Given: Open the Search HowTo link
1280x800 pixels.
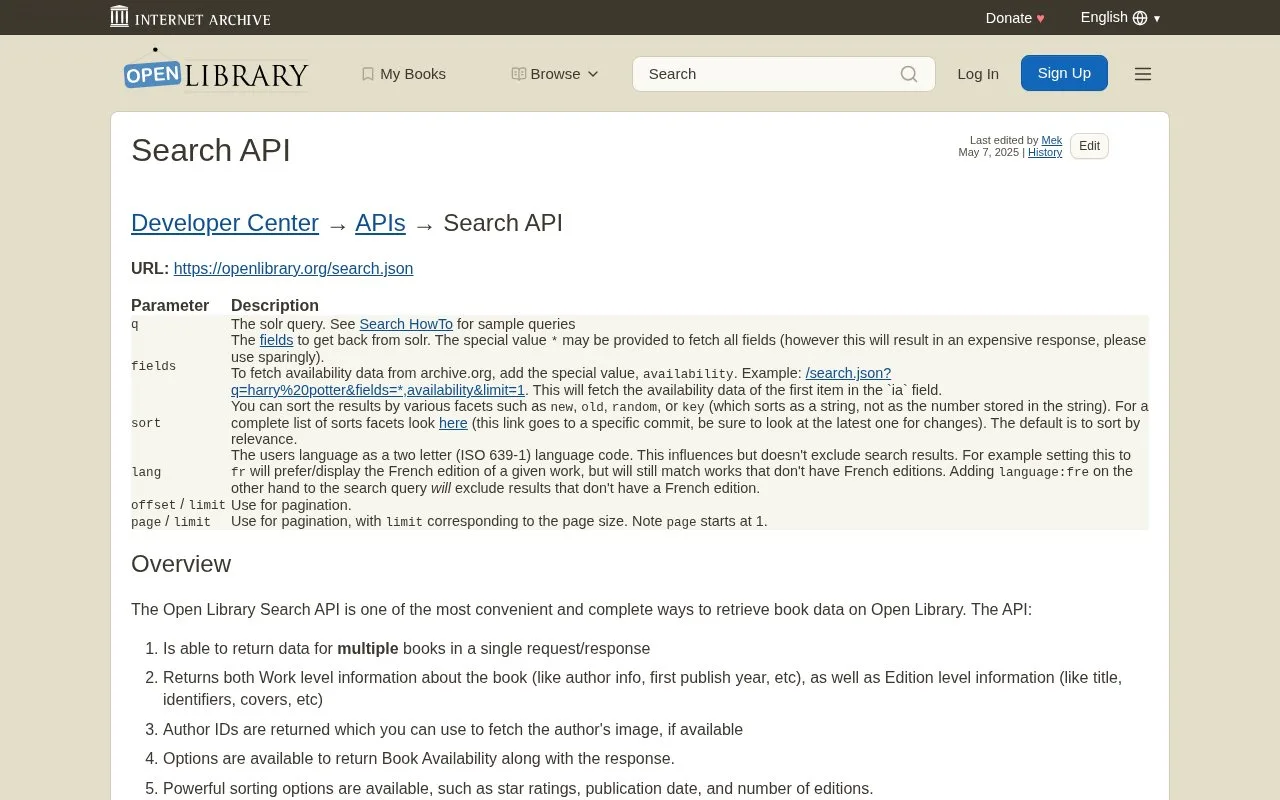Looking at the screenshot, I should click(x=406, y=324).
